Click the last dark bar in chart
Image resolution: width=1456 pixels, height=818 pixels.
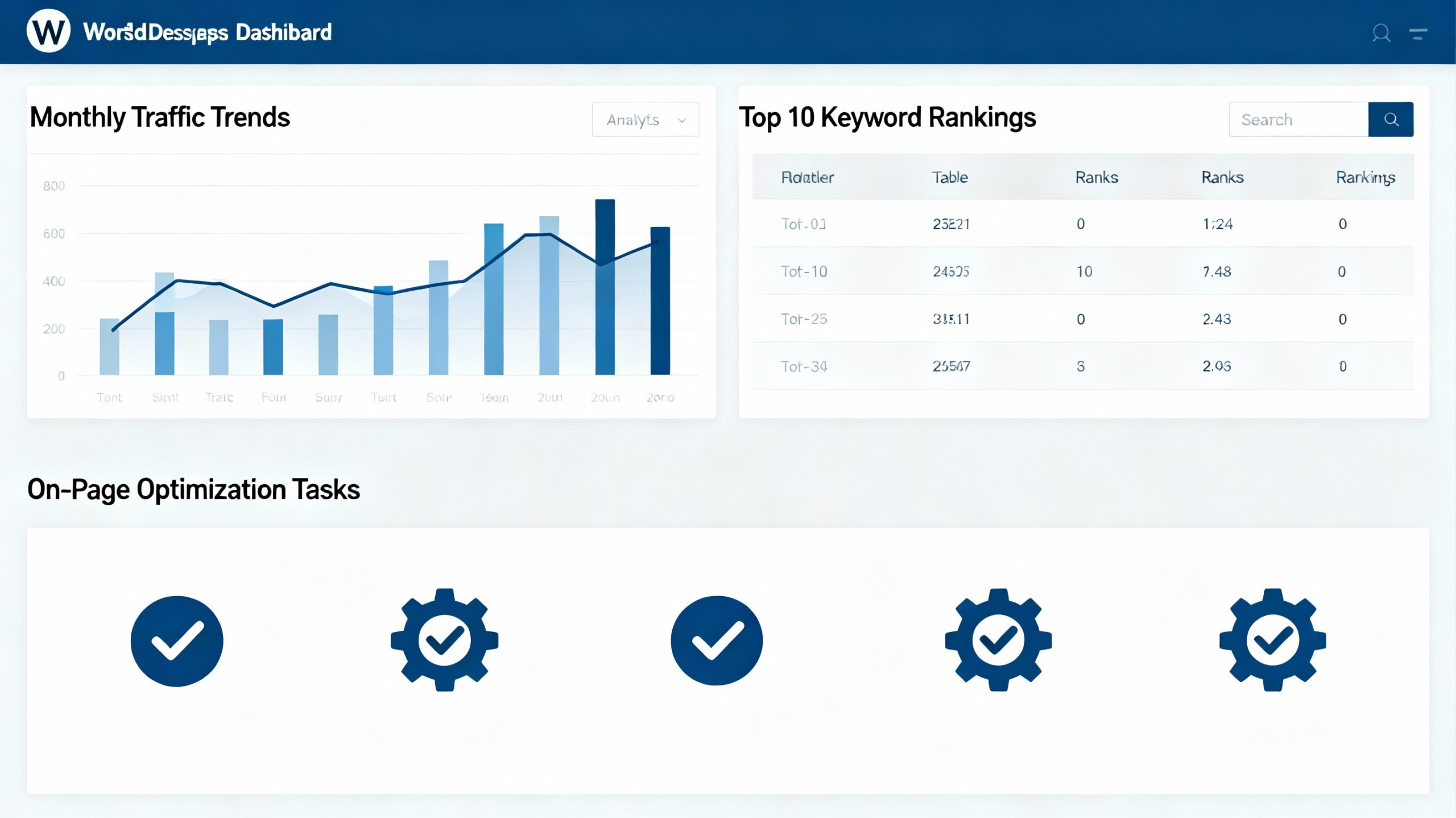coord(660,301)
